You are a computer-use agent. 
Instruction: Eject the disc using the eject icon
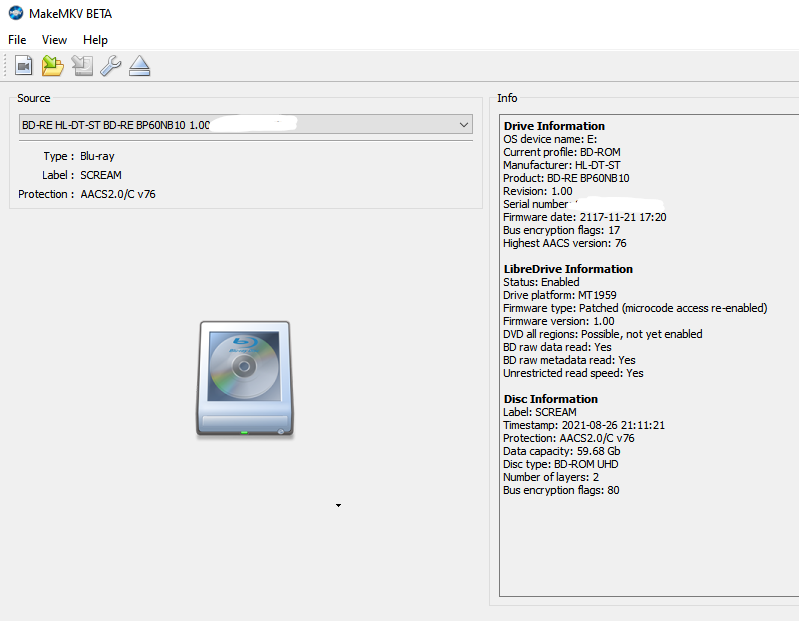click(x=139, y=66)
